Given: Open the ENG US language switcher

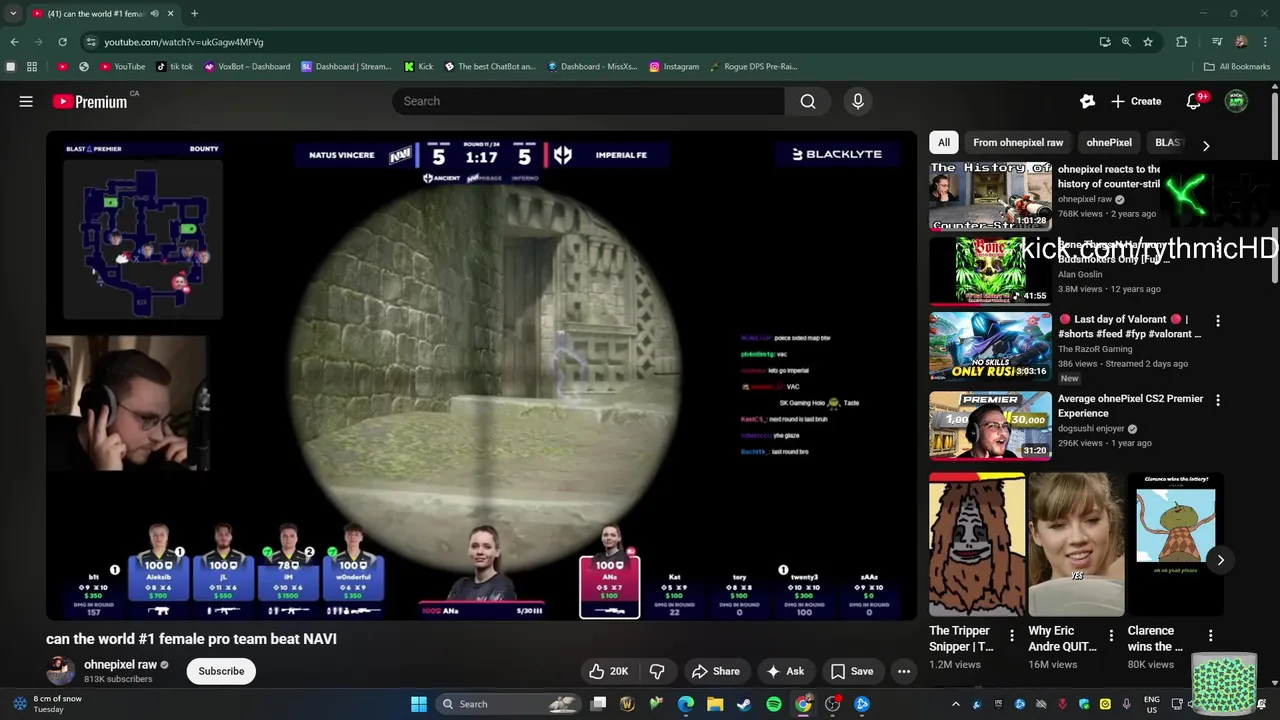Looking at the screenshot, I should click(1152, 704).
